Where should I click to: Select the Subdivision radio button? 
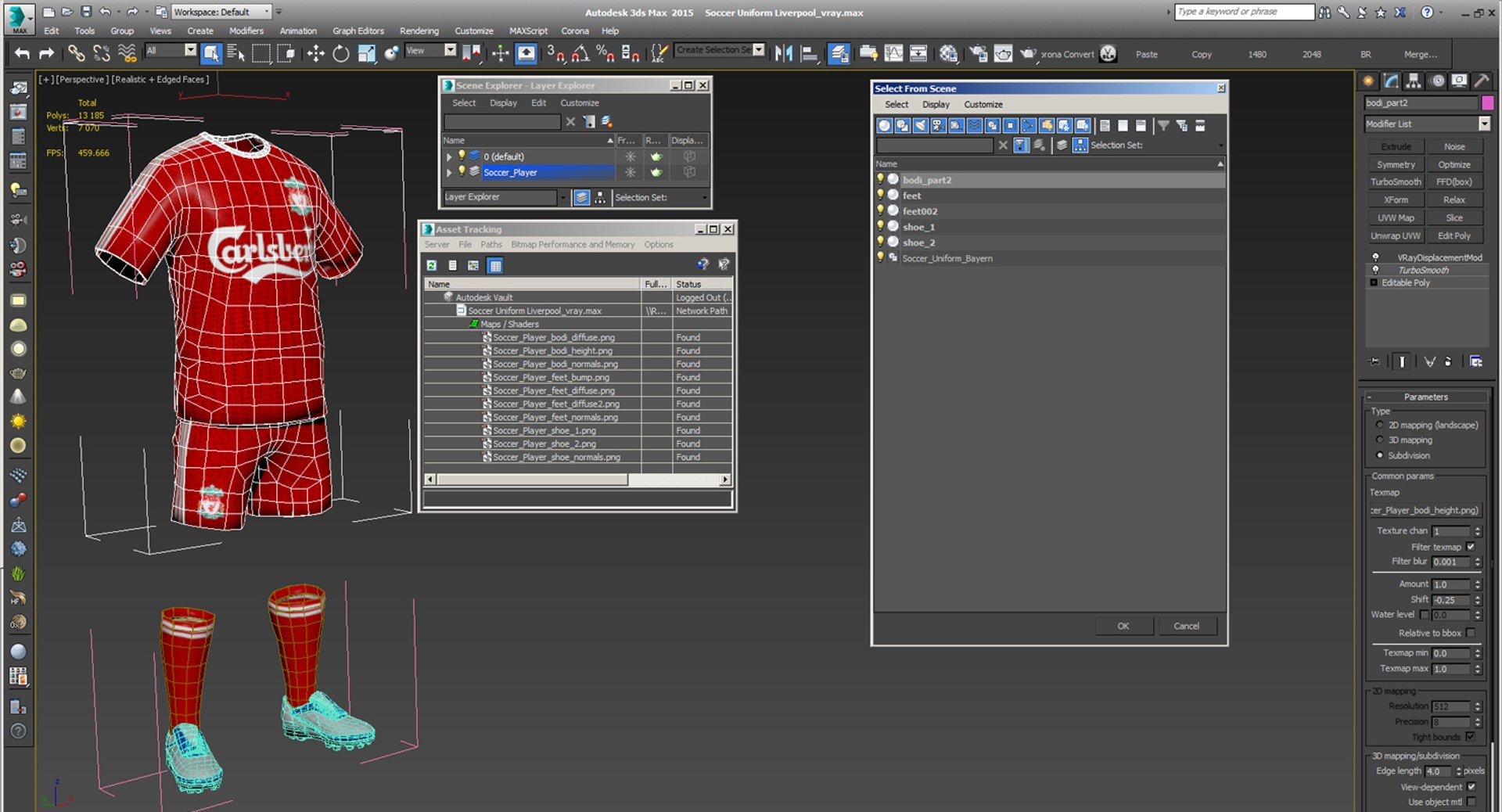point(1379,455)
